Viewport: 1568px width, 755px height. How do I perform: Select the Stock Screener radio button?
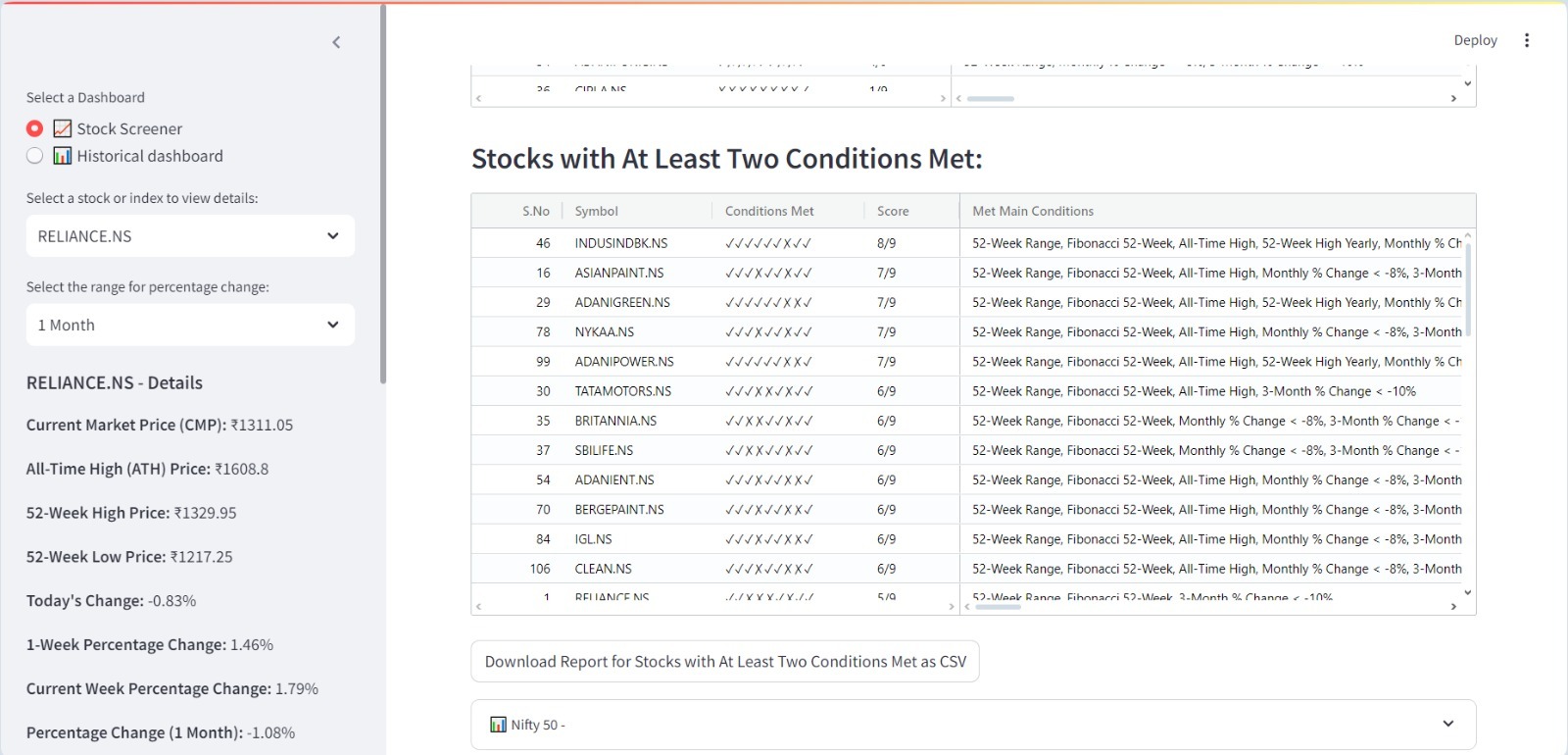35,128
